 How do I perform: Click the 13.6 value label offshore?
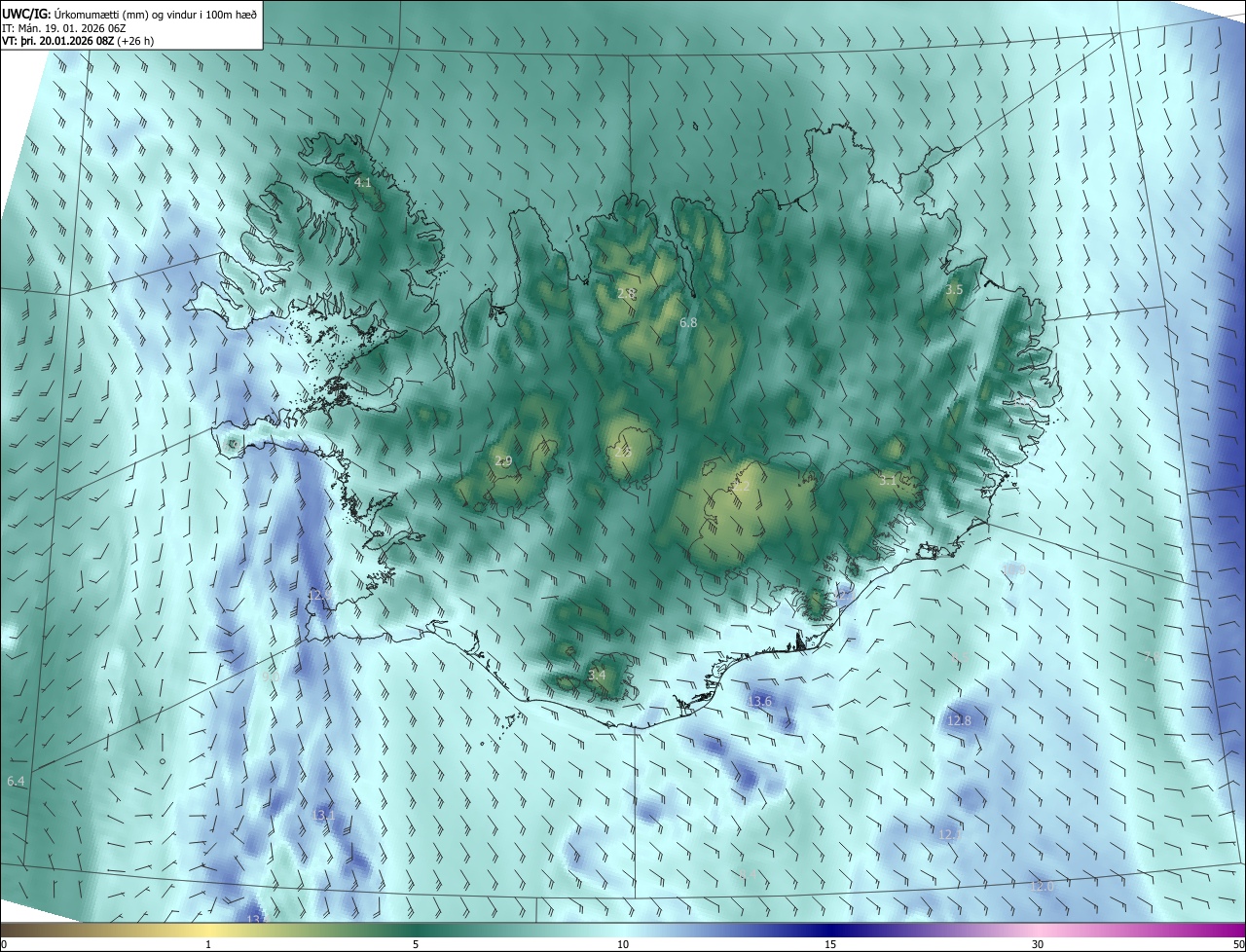[x=759, y=702]
